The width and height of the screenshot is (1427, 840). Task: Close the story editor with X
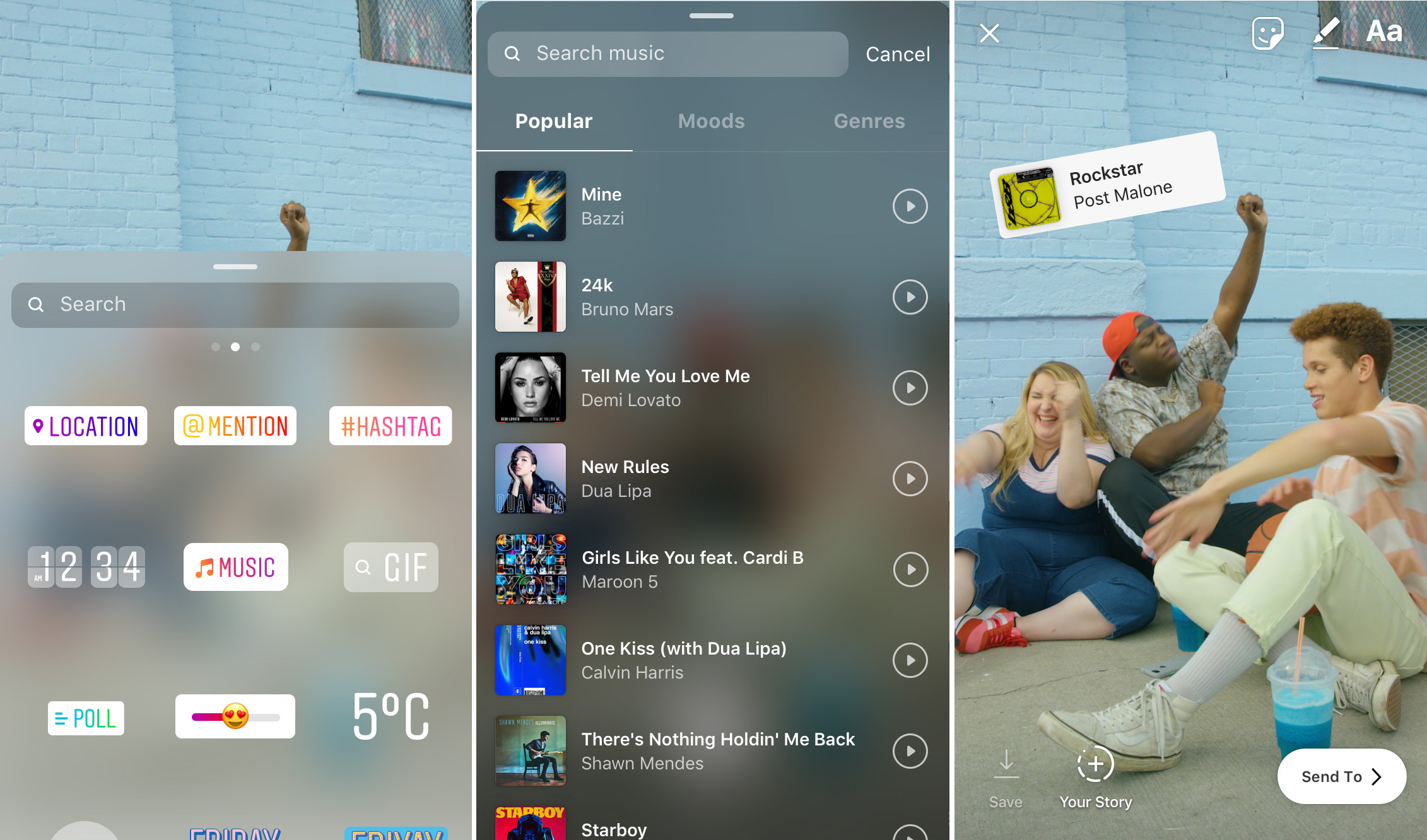coord(989,33)
